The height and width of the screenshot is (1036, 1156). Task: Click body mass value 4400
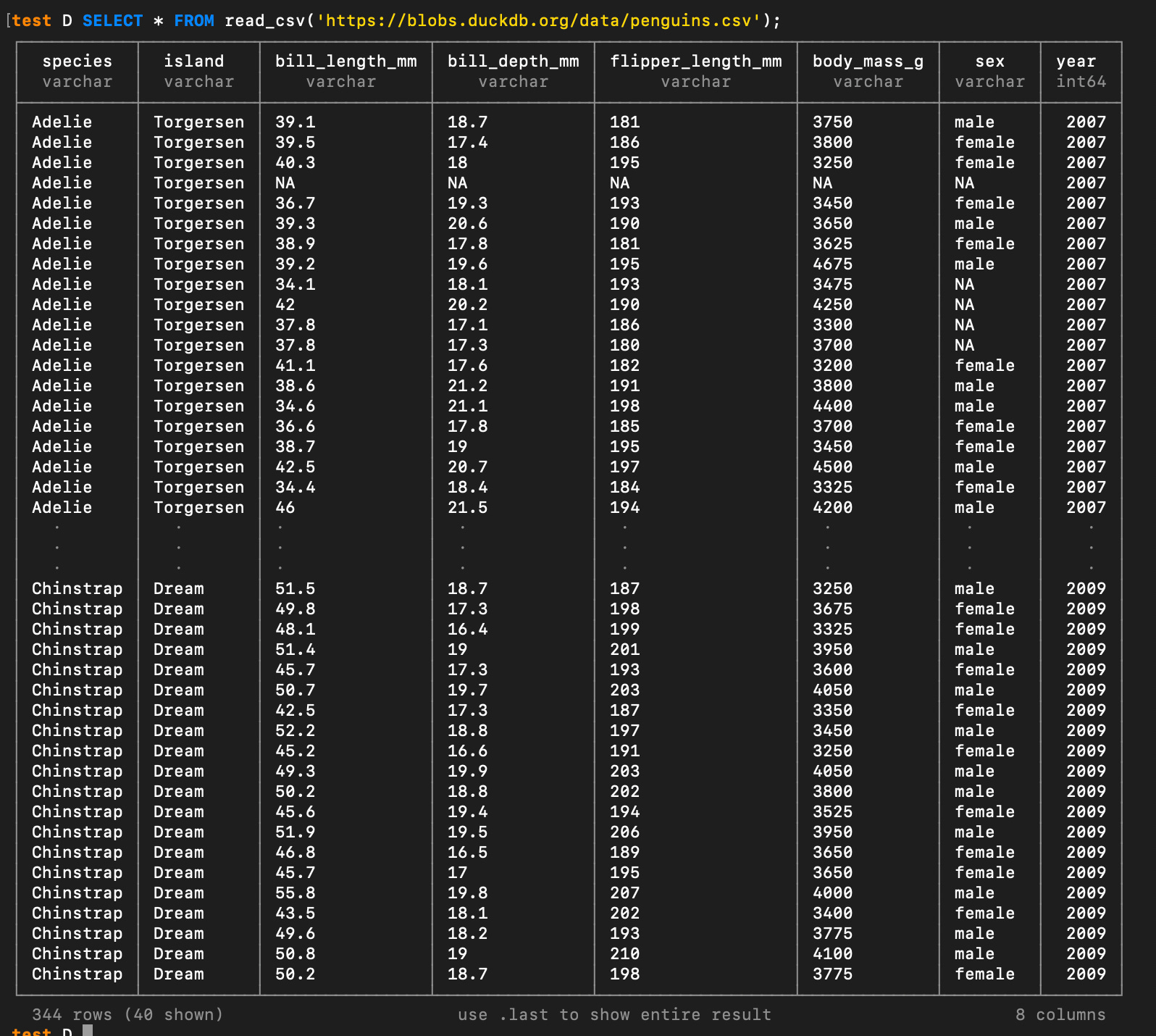pos(833,406)
